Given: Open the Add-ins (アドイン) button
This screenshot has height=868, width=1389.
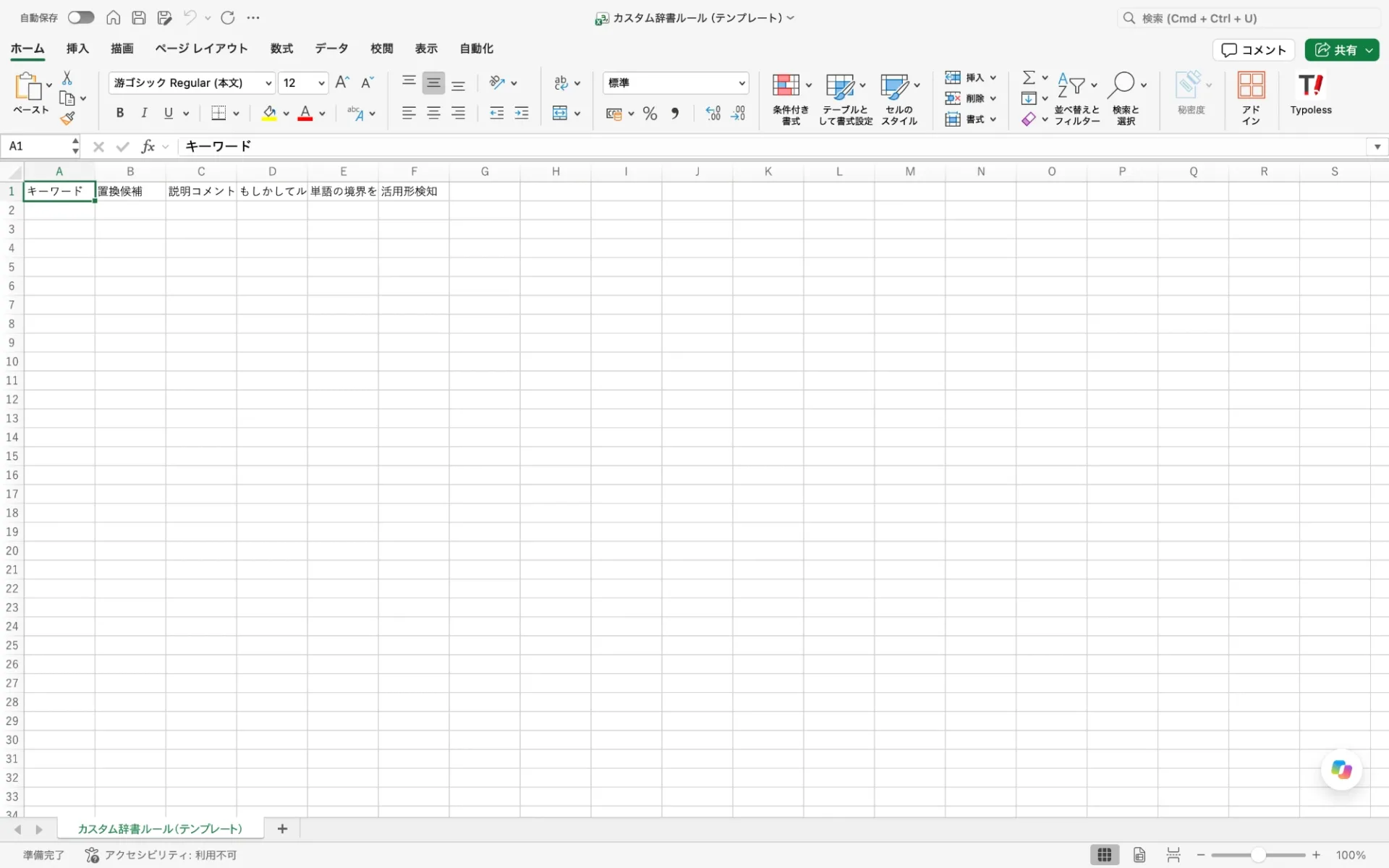Looking at the screenshot, I should [1251, 99].
